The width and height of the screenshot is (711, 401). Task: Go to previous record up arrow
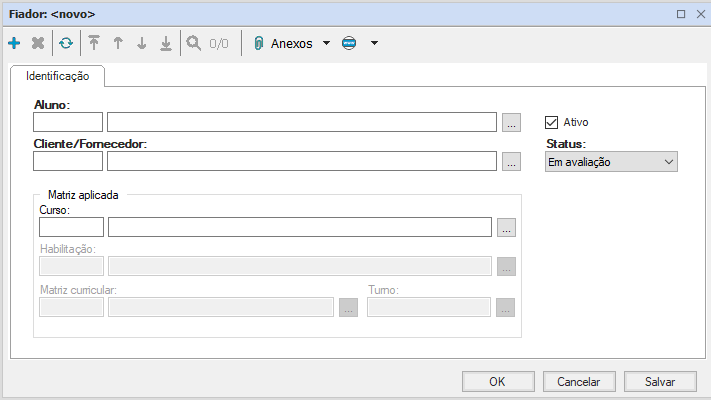click(x=118, y=44)
